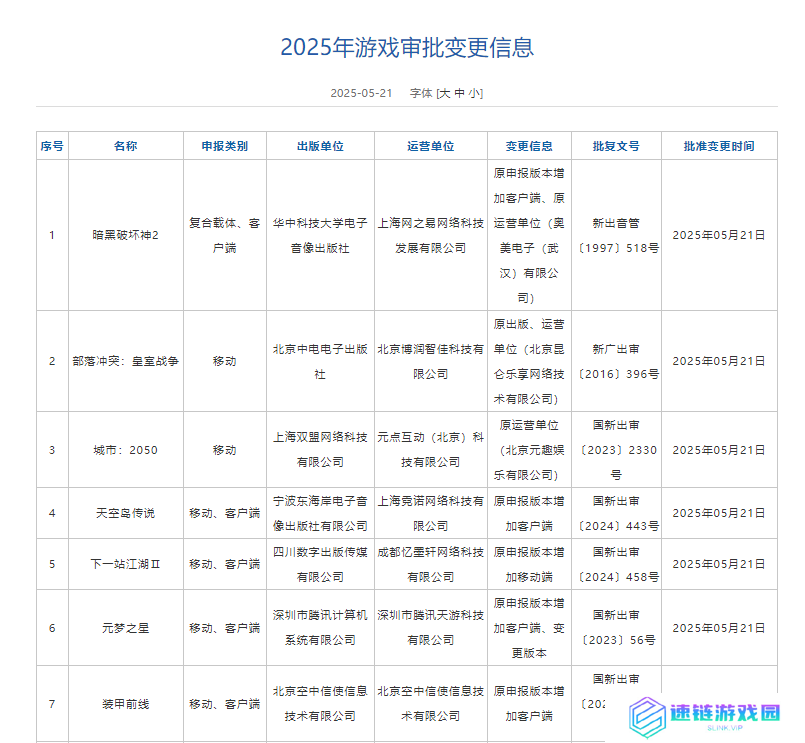805x743 pixels.
Task: Click publisher 北京中电电子出版社
Action: click(320, 361)
